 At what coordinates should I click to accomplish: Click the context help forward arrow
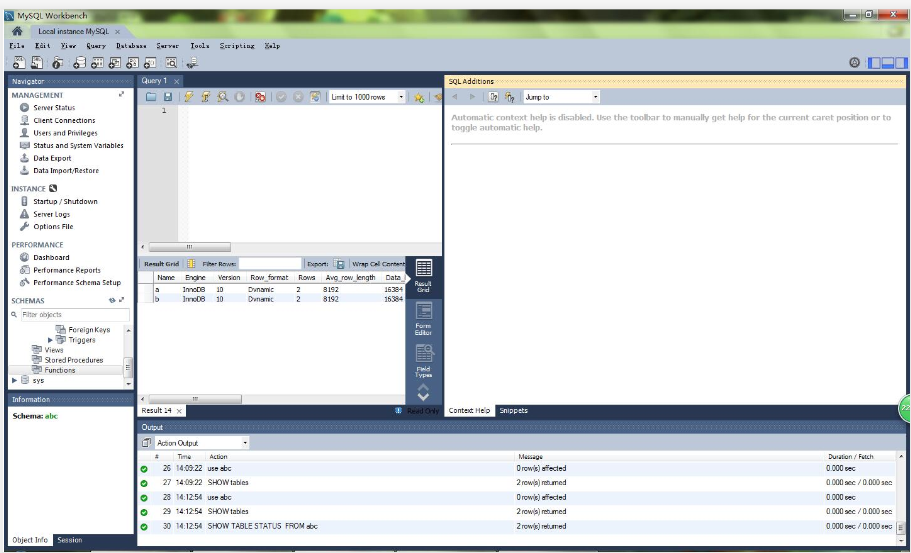(472, 97)
